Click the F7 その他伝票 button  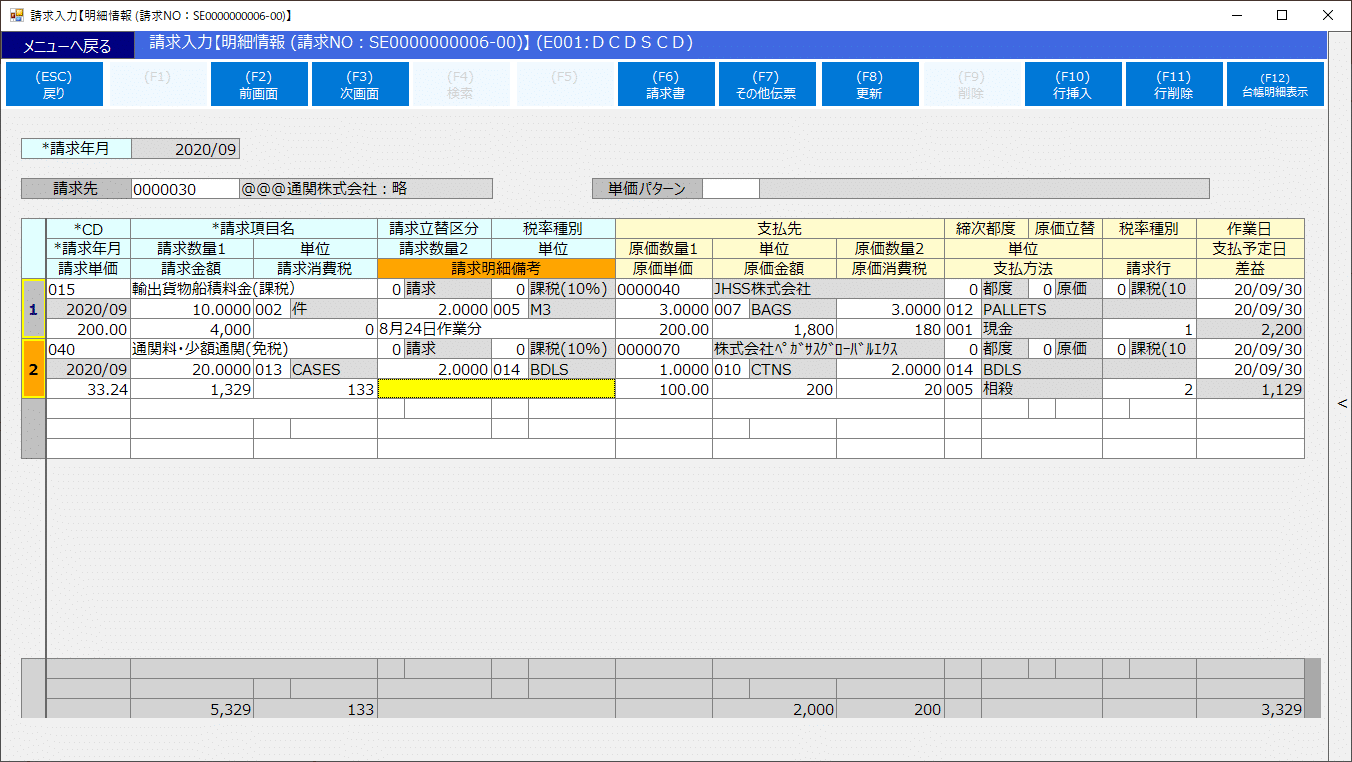pos(767,84)
